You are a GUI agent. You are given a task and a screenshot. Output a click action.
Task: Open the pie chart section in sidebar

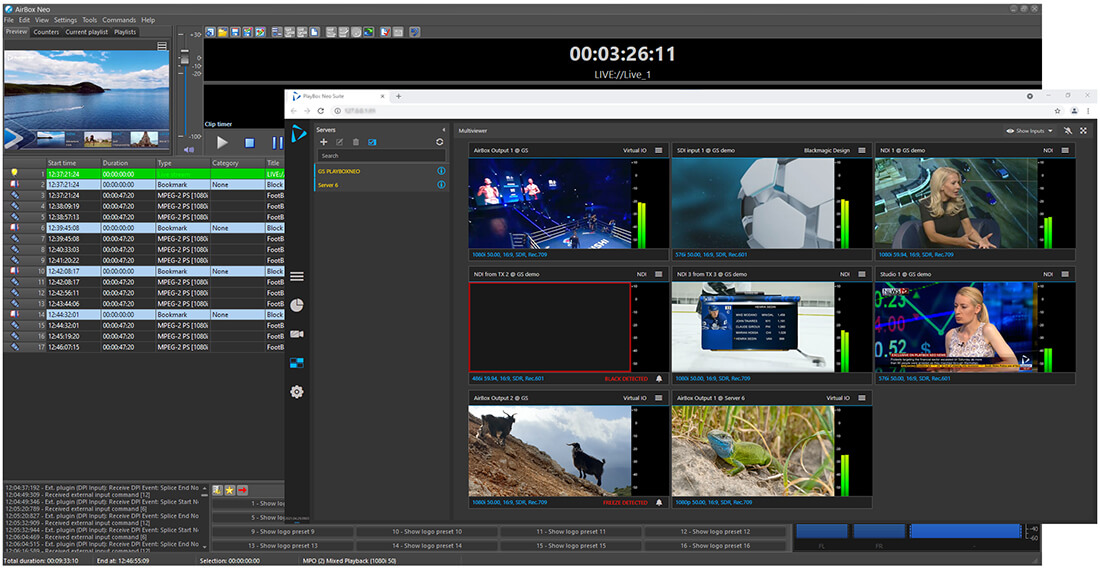click(297, 305)
